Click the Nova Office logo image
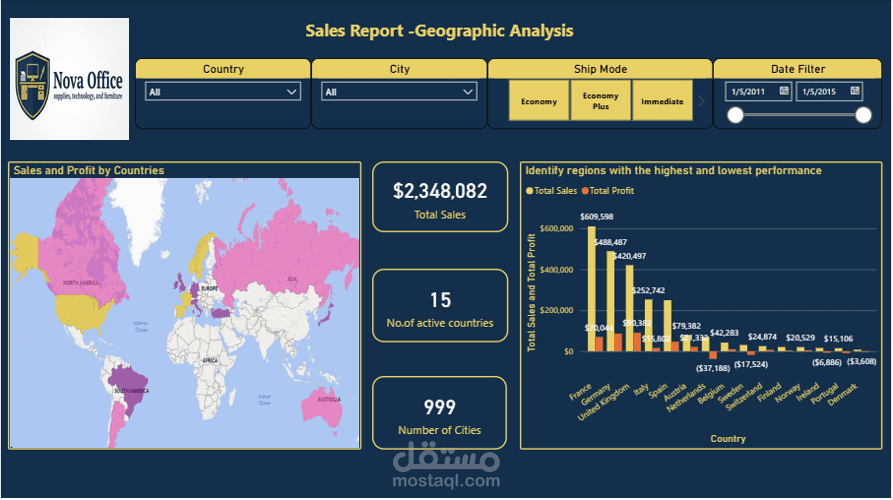Viewport: 893px width, 500px height. 69,79
